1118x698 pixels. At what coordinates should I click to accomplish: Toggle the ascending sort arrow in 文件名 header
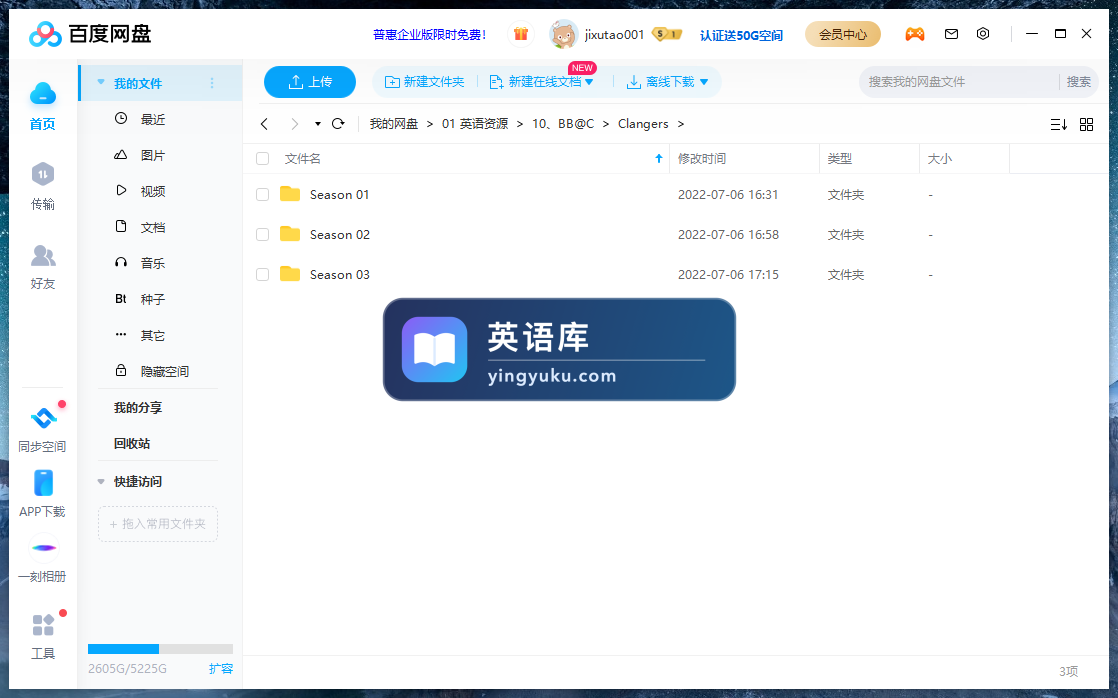[x=659, y=158]
